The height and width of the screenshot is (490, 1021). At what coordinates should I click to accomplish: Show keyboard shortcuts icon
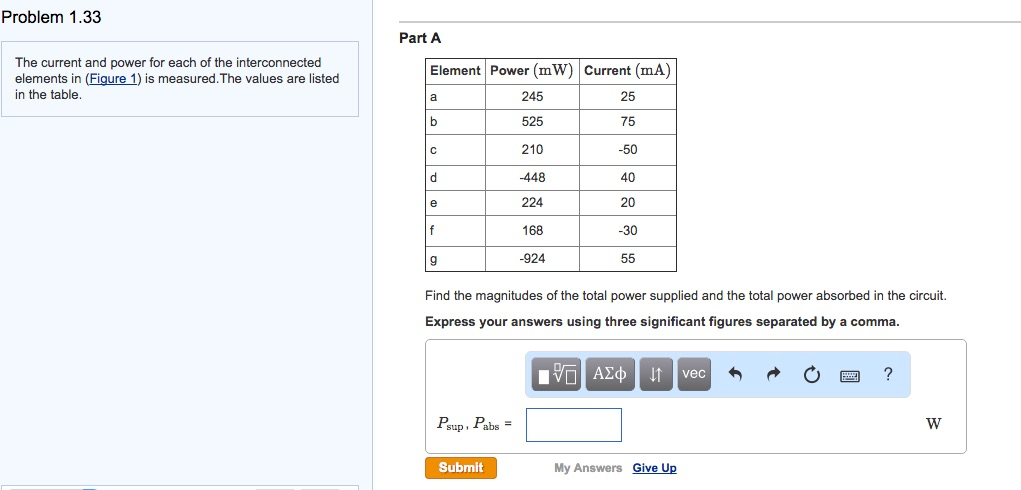pos(849,375)
